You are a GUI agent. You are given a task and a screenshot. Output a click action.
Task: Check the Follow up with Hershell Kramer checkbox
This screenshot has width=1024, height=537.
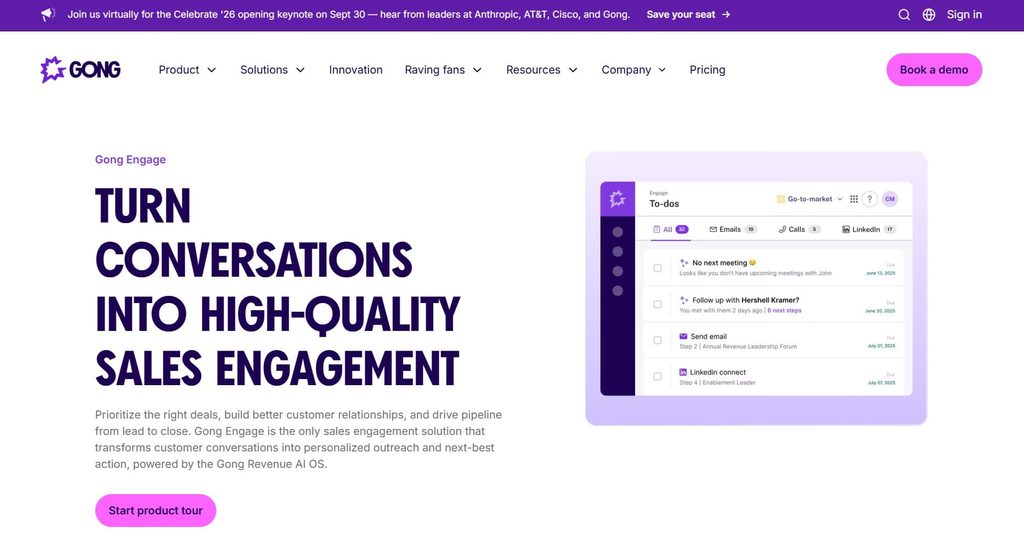click(x=658, y=304)
